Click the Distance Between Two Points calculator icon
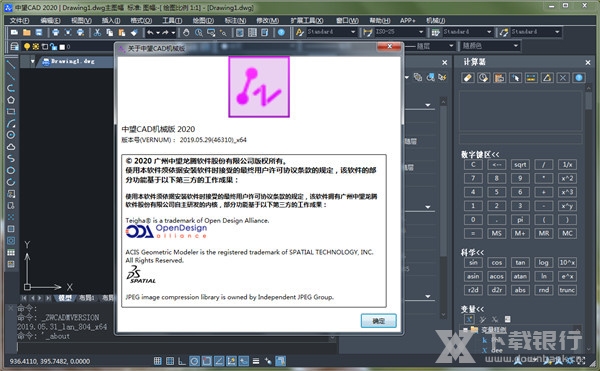 (x=531, y=78)
